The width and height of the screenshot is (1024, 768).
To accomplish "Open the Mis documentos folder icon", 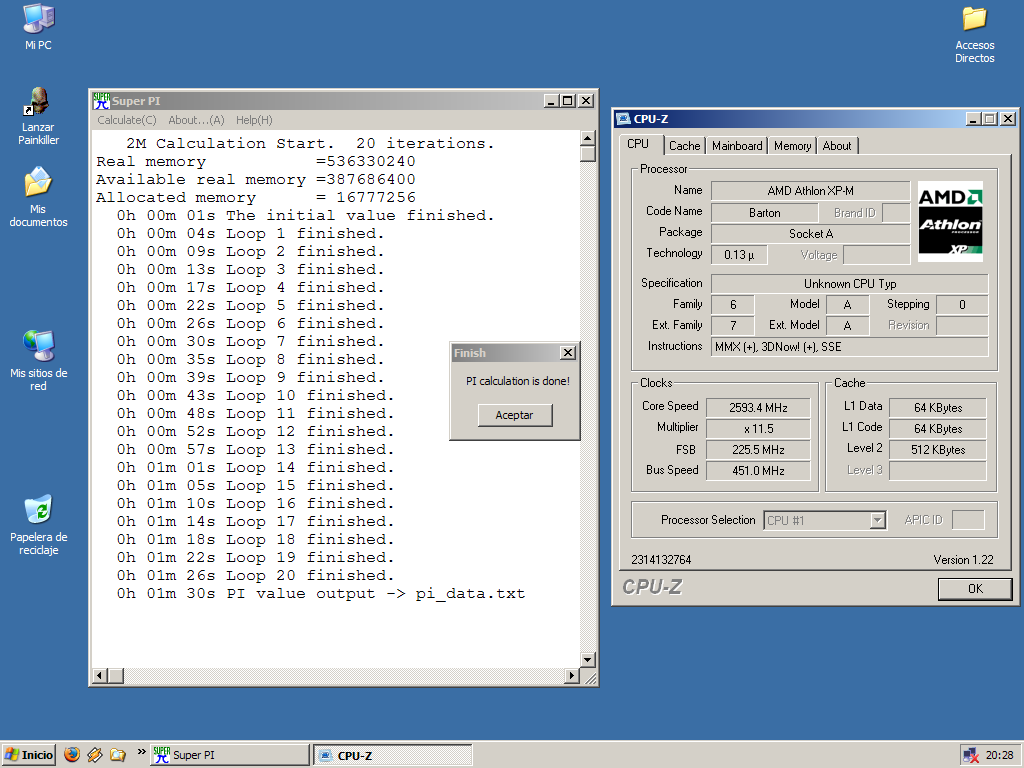I will pos(38,183).
